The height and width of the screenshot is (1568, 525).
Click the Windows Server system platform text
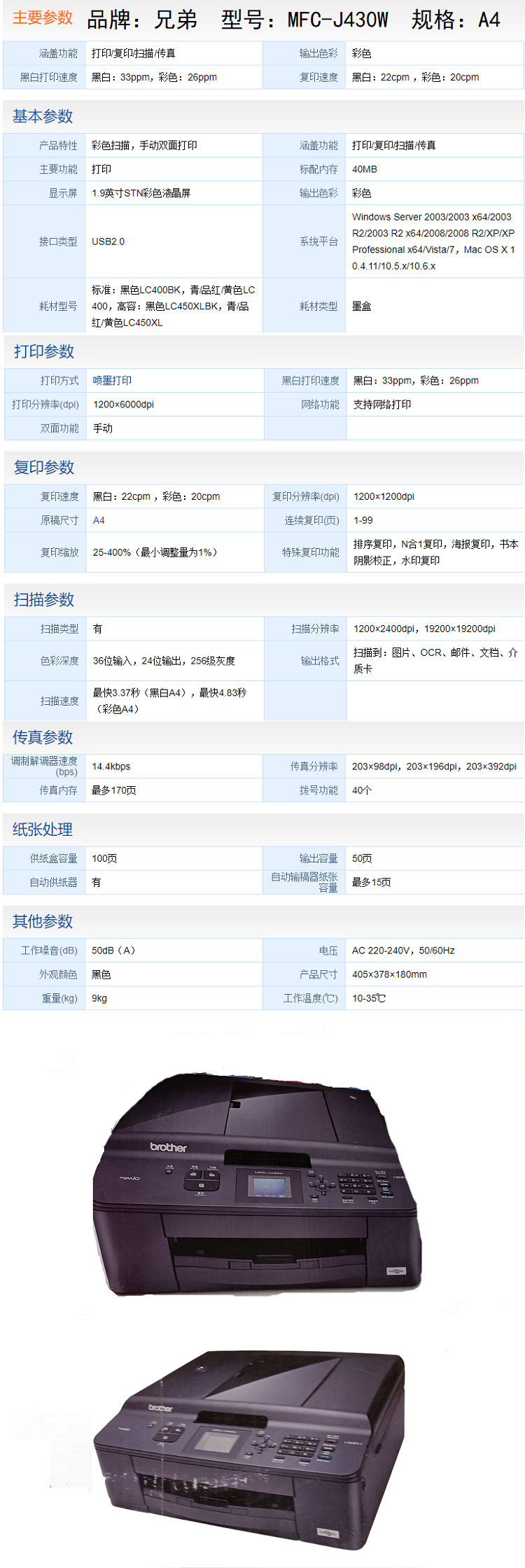(x=433, y=241)
